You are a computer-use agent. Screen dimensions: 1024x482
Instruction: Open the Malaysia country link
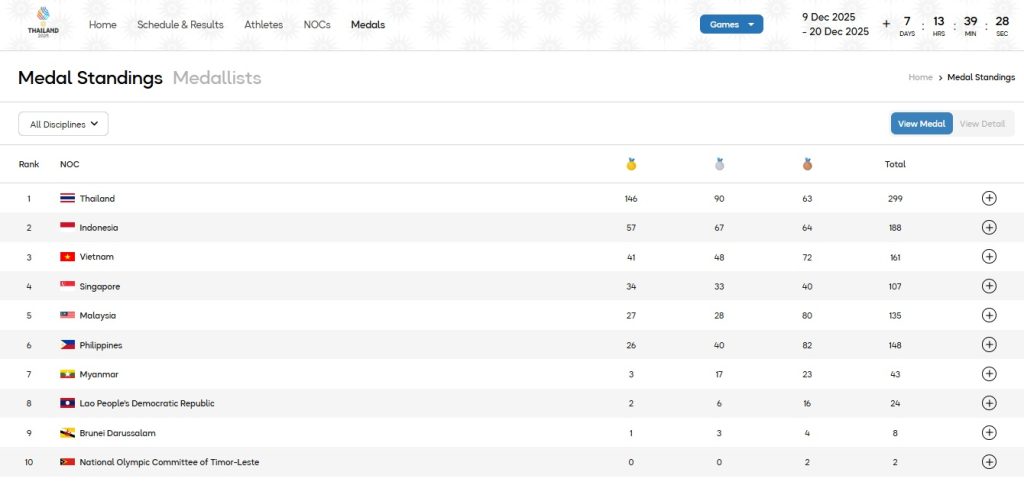coord(98,316)
